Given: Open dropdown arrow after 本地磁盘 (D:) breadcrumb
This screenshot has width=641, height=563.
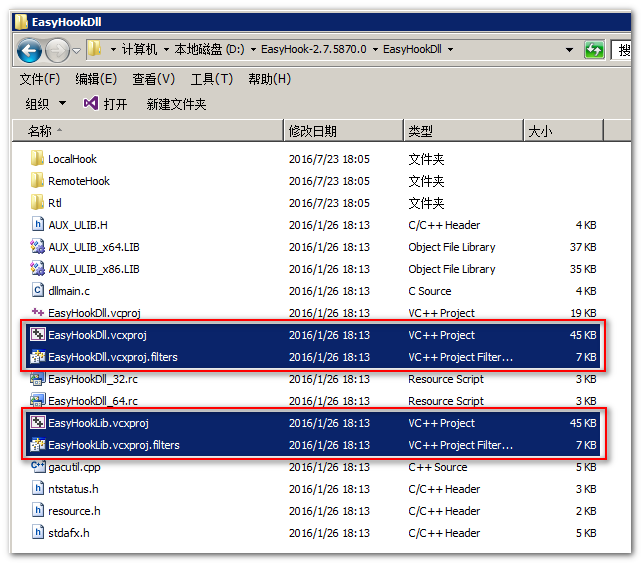Looking at the screenshot, I should tap(253, 50).
